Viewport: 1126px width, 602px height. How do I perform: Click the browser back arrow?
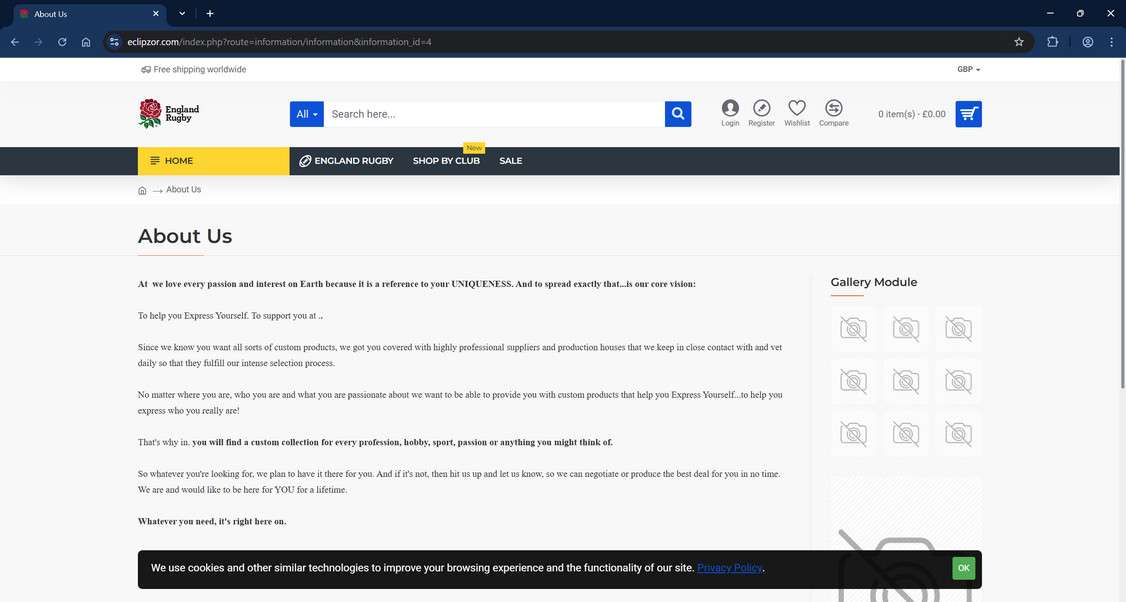pos(15,42)
